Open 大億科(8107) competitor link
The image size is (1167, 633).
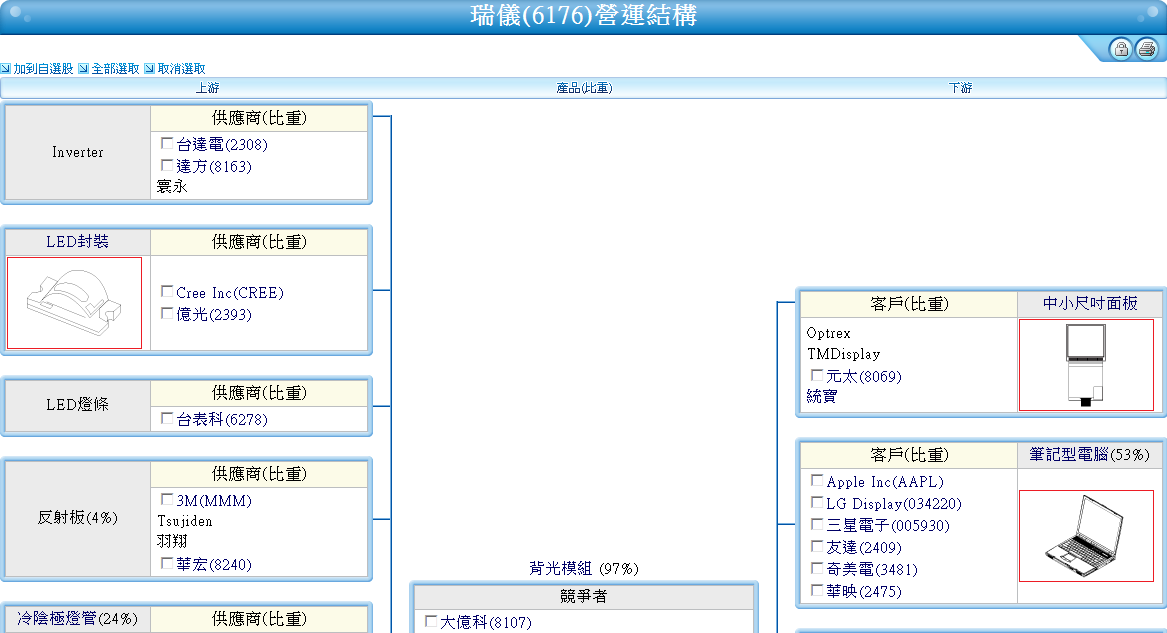[486, 622]
